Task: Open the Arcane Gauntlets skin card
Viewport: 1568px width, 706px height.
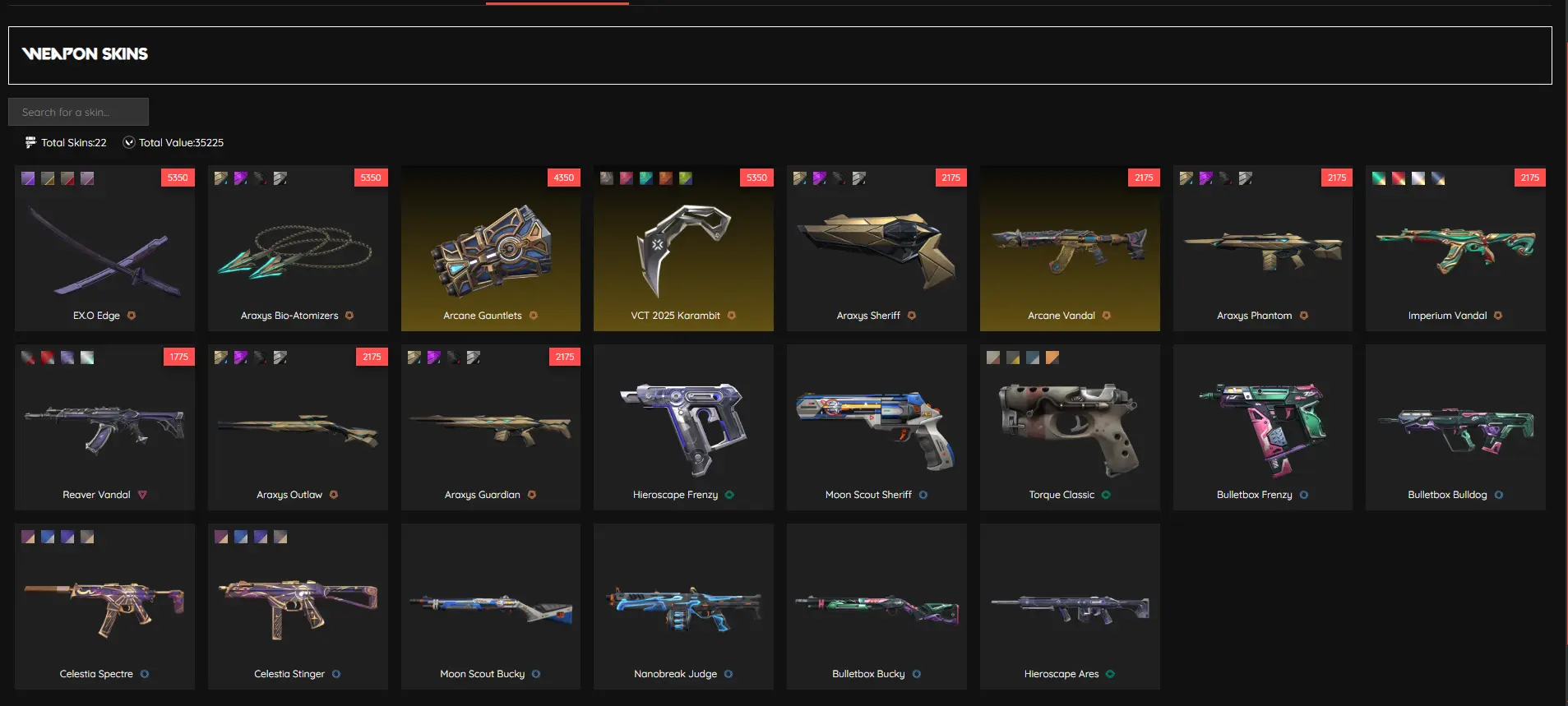Action: 491,248
